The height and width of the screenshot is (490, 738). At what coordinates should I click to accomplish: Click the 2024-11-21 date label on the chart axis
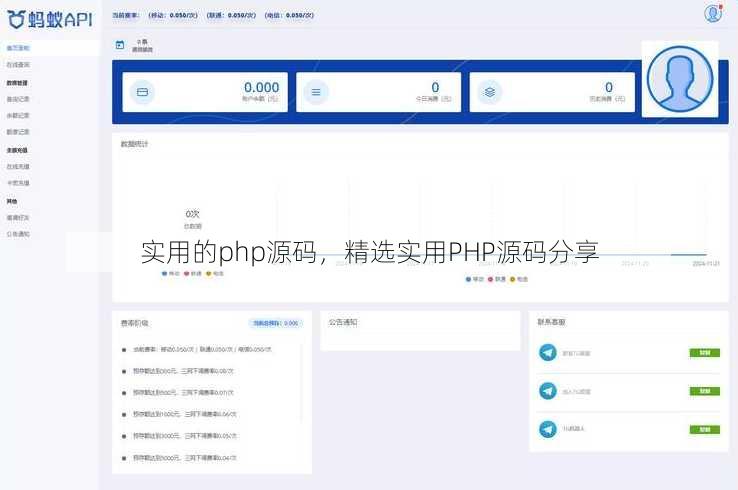coord(706,264)
